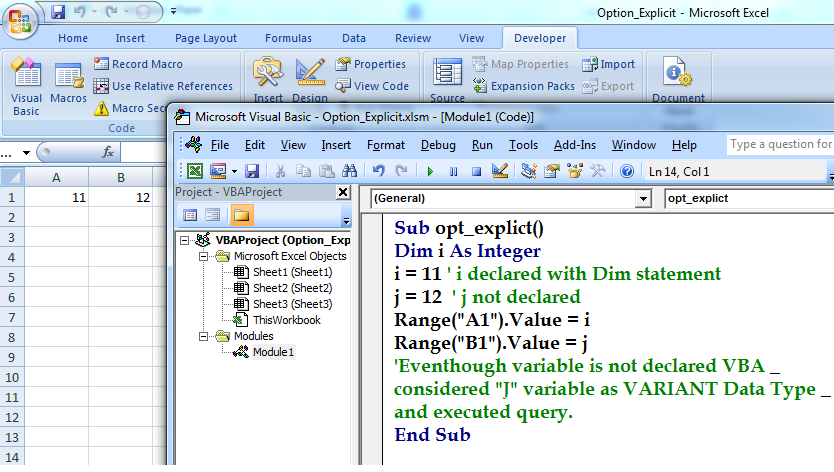Click Cut scissors icon in VBA toolbar
The width and height of the screenshot is (834, 472).
click(280, 171)
